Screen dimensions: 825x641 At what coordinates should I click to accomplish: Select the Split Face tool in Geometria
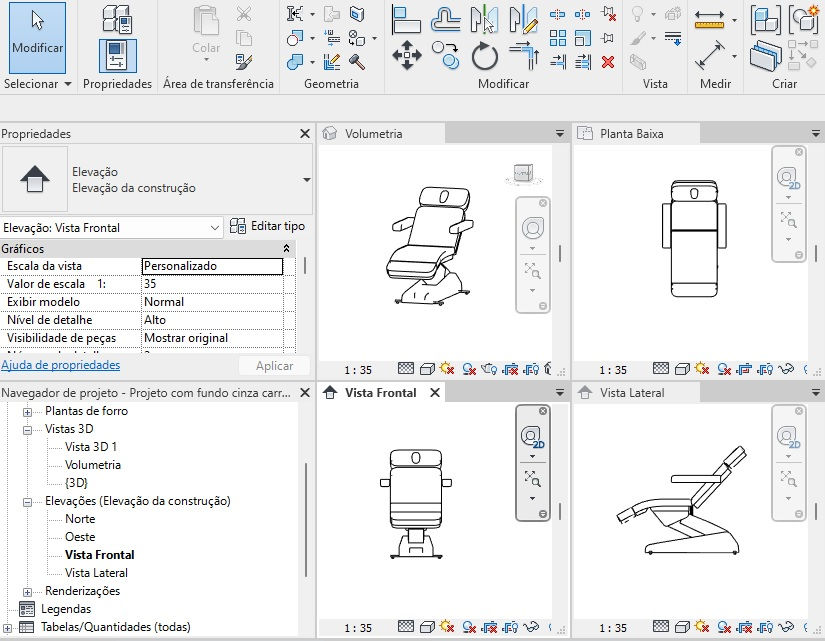click(x=357, y=14)
